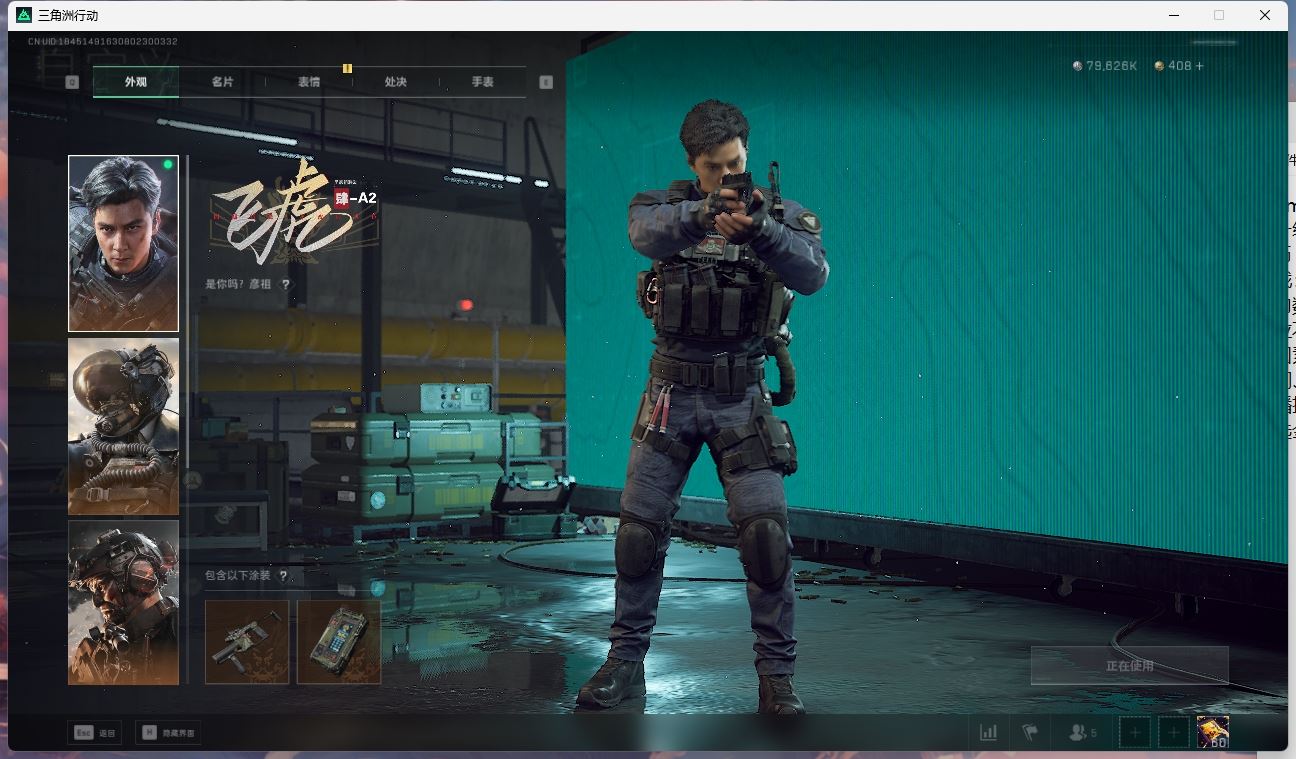
Task: Click the flag icon in bottom bar
Action: click(x=1030, y=733)
